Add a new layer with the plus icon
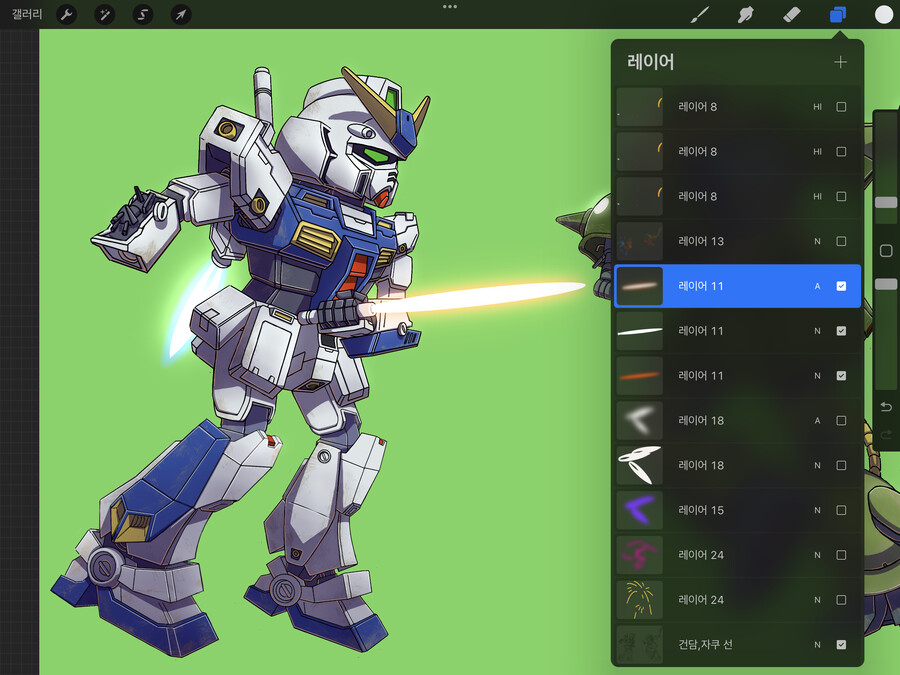Viewport: 900px width, 675px height. (840, 62)
